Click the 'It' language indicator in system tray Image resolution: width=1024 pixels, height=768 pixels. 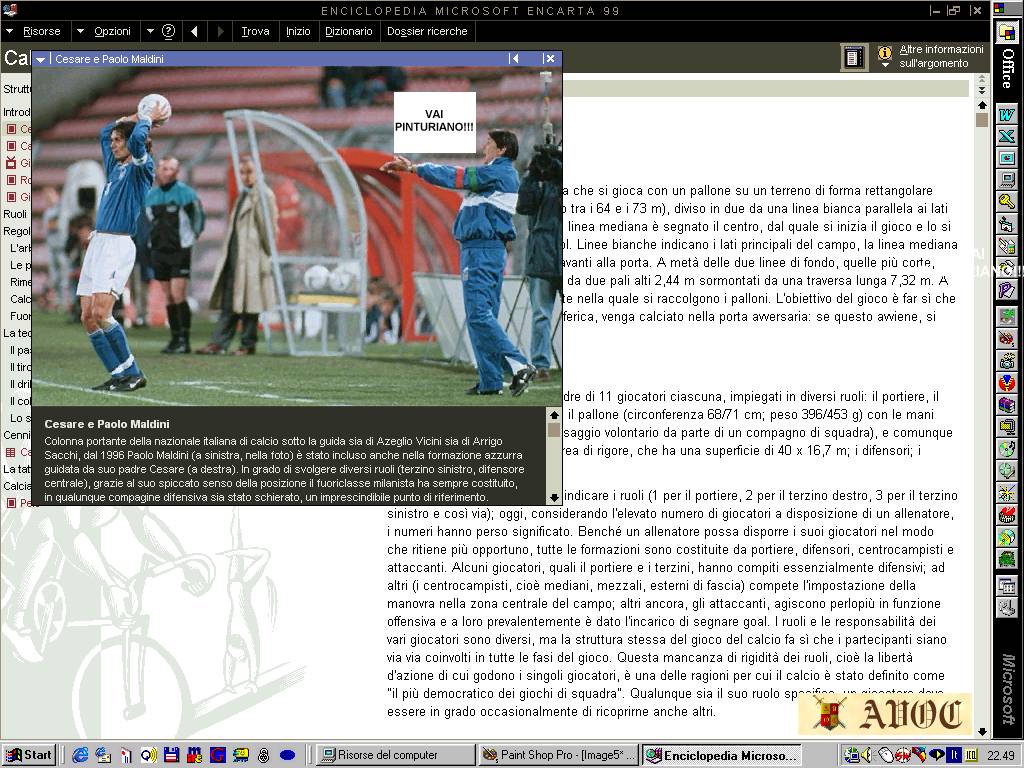click(x=954, y=755)
